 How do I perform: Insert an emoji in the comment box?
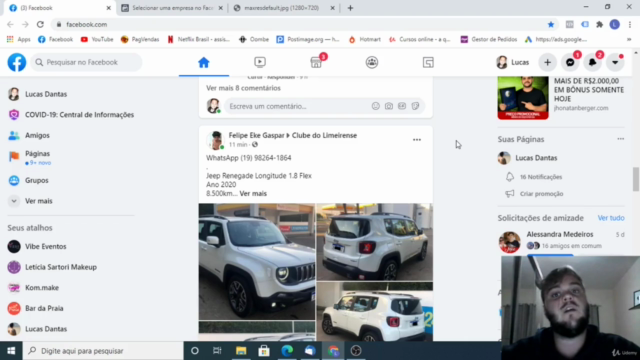coord(376,106)
